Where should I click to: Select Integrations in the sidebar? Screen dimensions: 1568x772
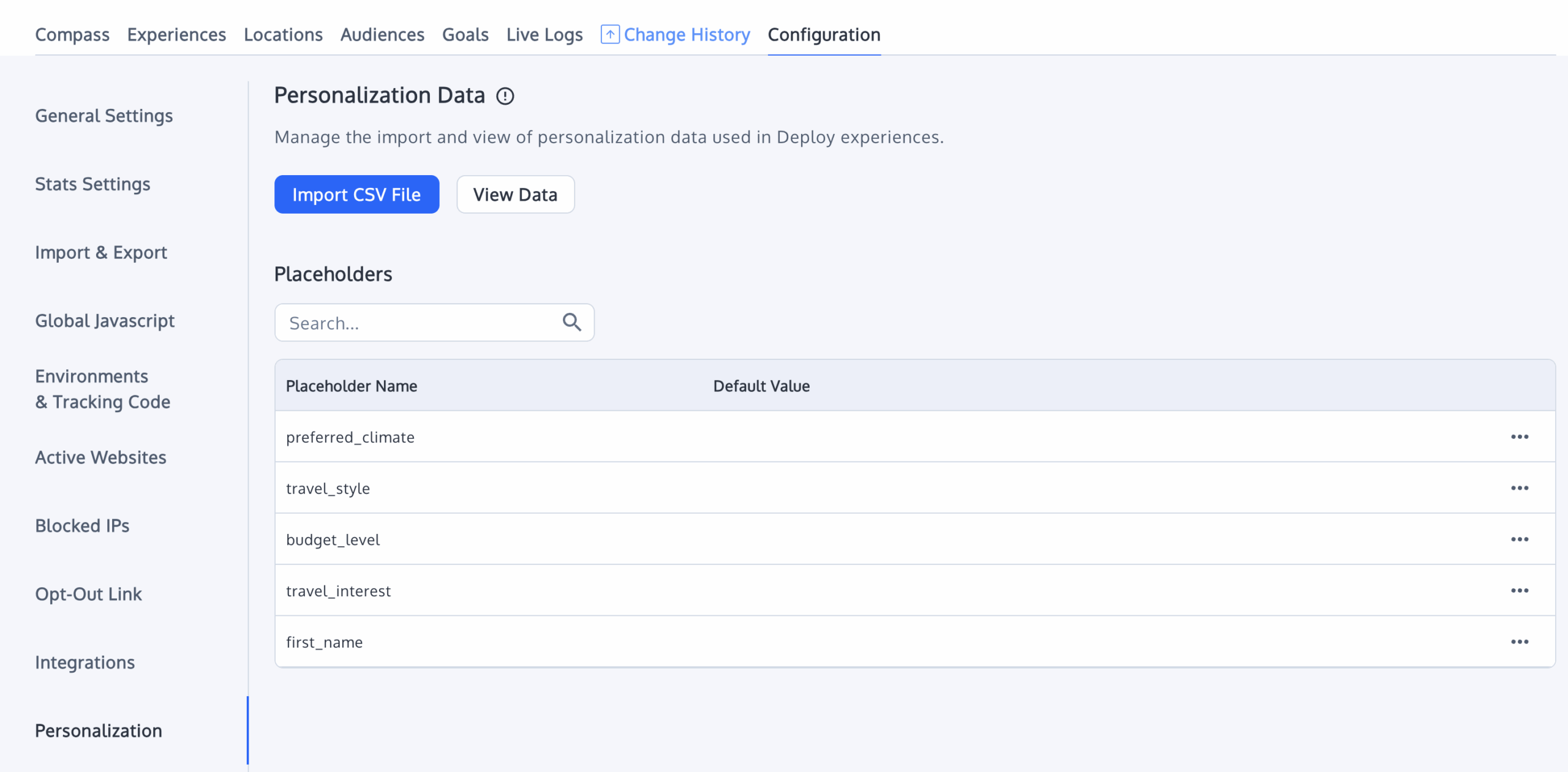85,662
